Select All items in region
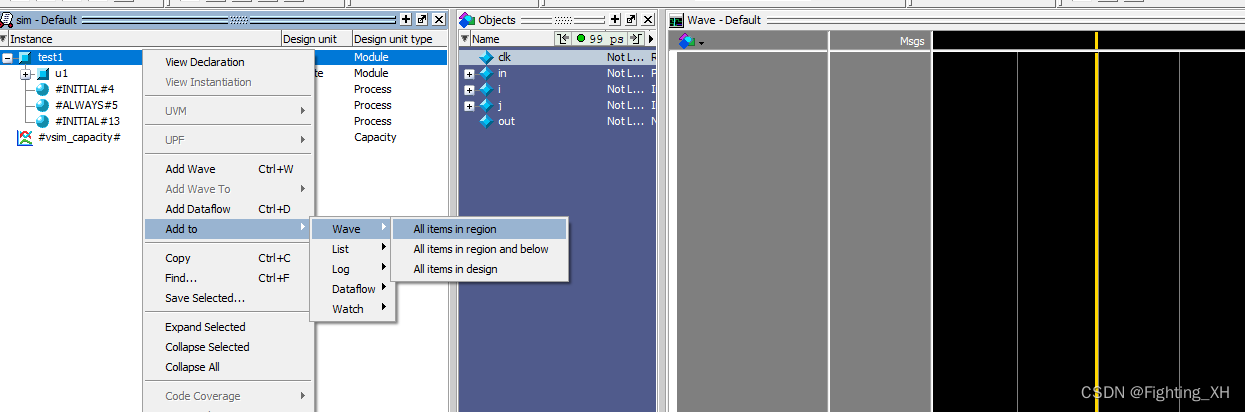 tap(480, 229)
